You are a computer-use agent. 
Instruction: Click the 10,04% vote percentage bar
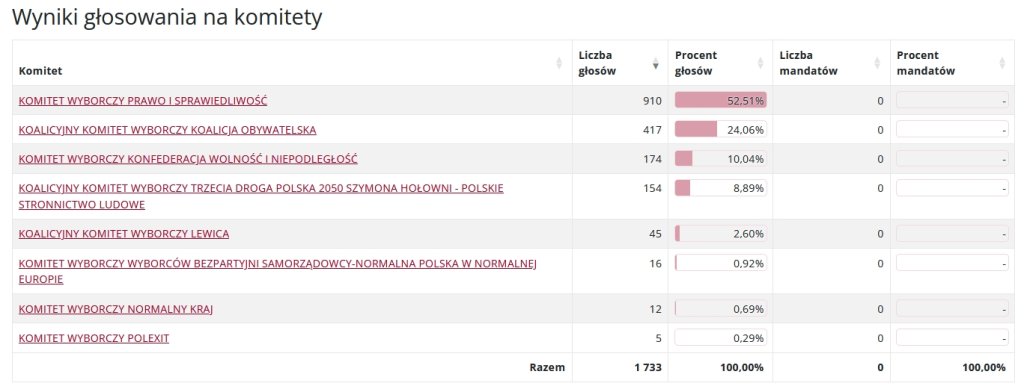point(721,159)
